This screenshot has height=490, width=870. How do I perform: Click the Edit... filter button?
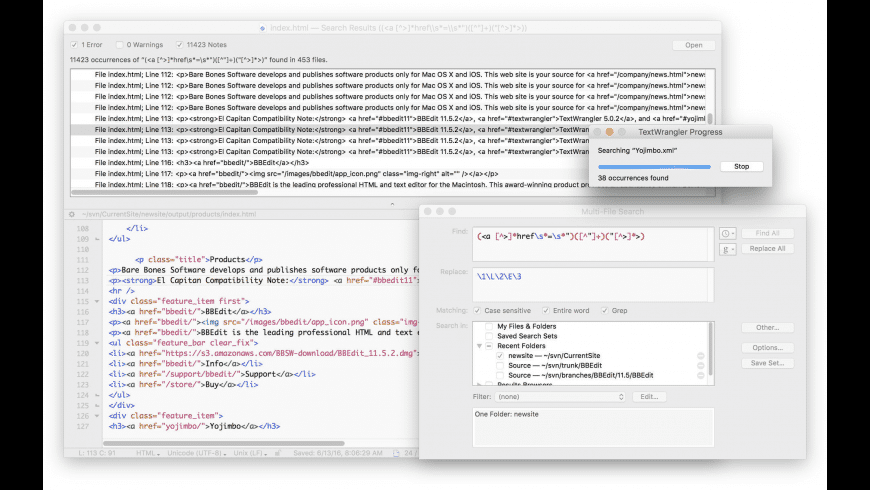click(649, 397)
